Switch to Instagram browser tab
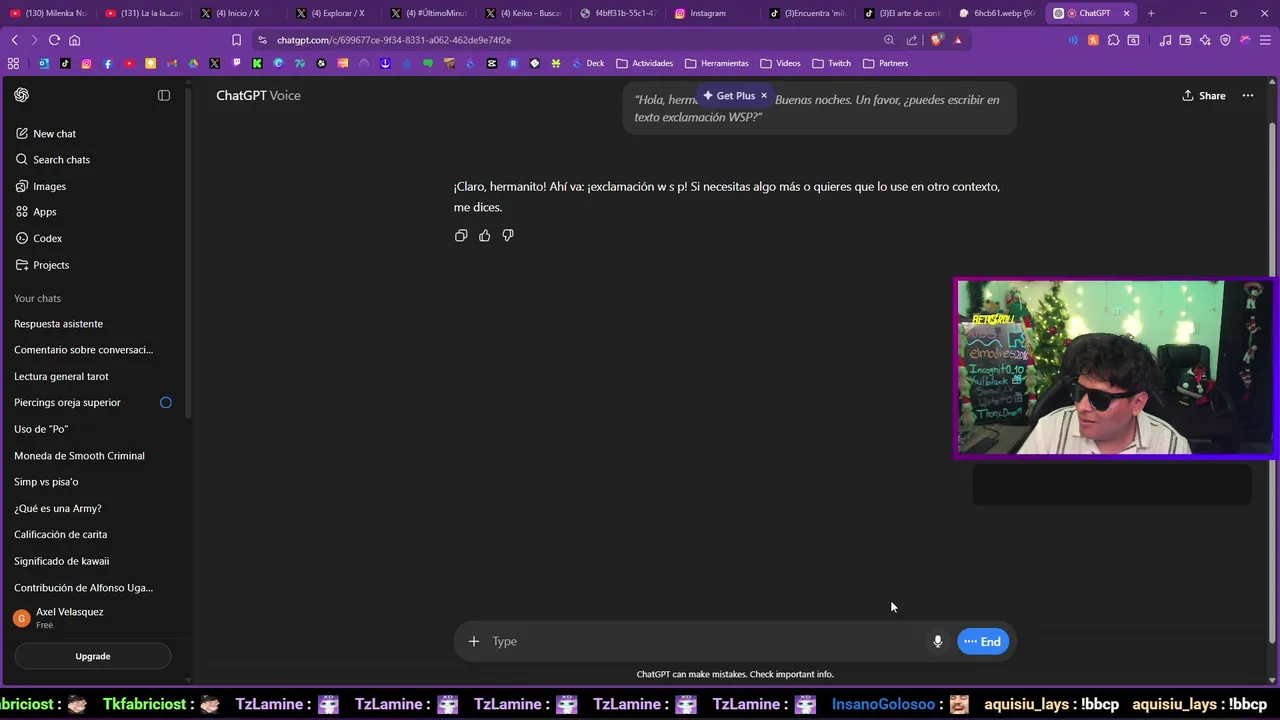The image size is (1280, 720). (x=708, y=13)
